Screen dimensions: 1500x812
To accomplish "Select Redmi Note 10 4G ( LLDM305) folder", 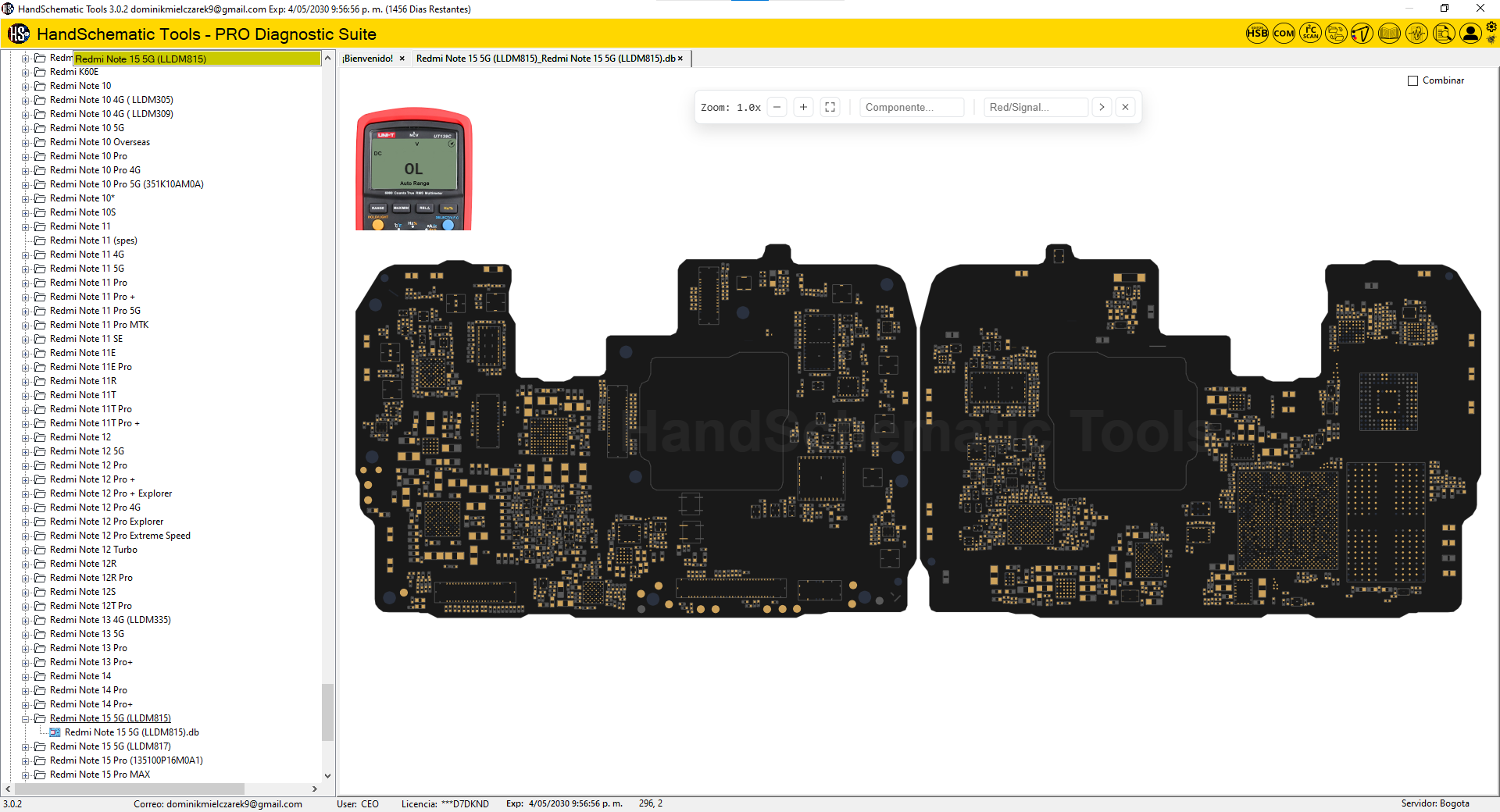I will click(x=111, y=100).
